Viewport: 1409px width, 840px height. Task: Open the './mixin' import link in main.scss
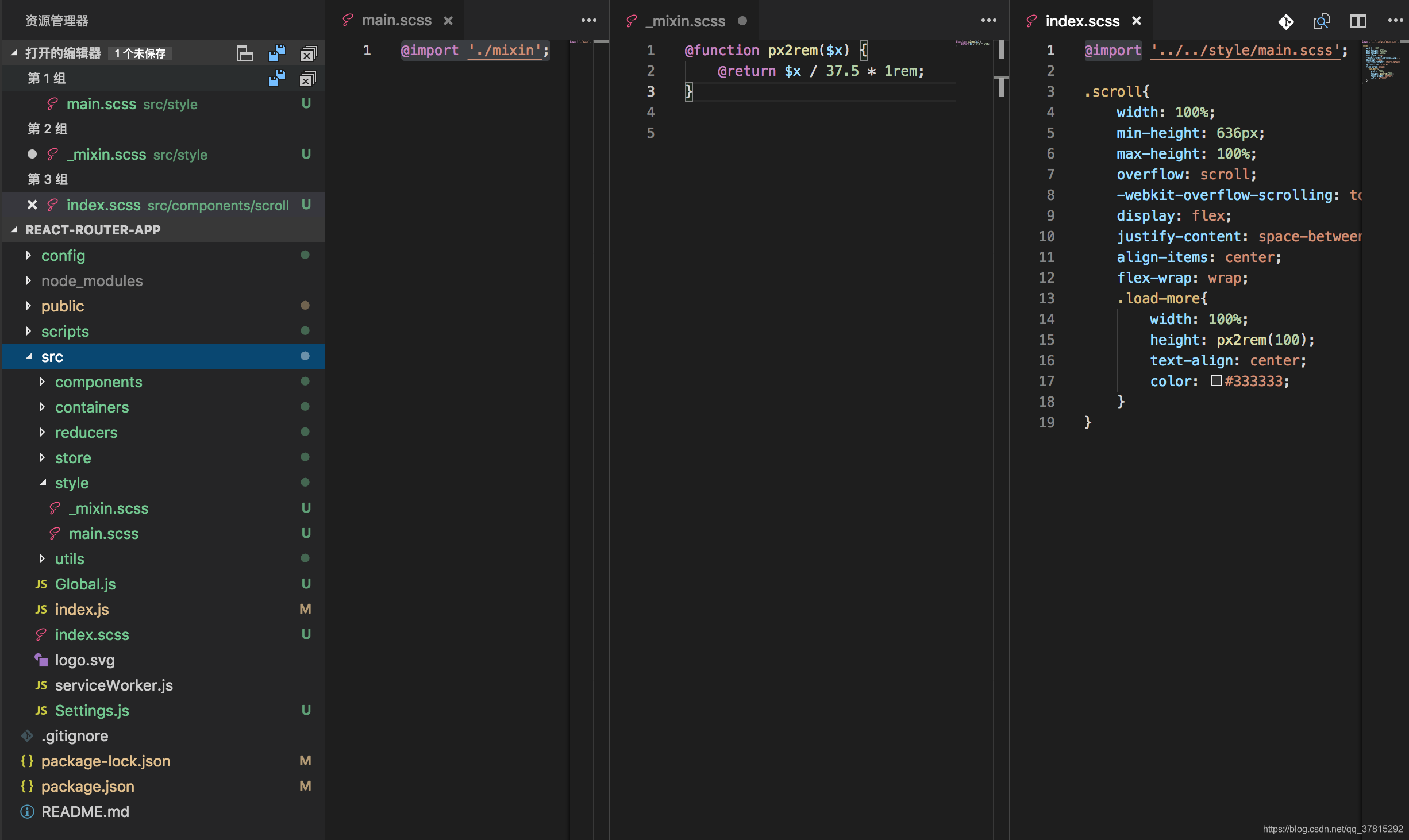point(505,51)
